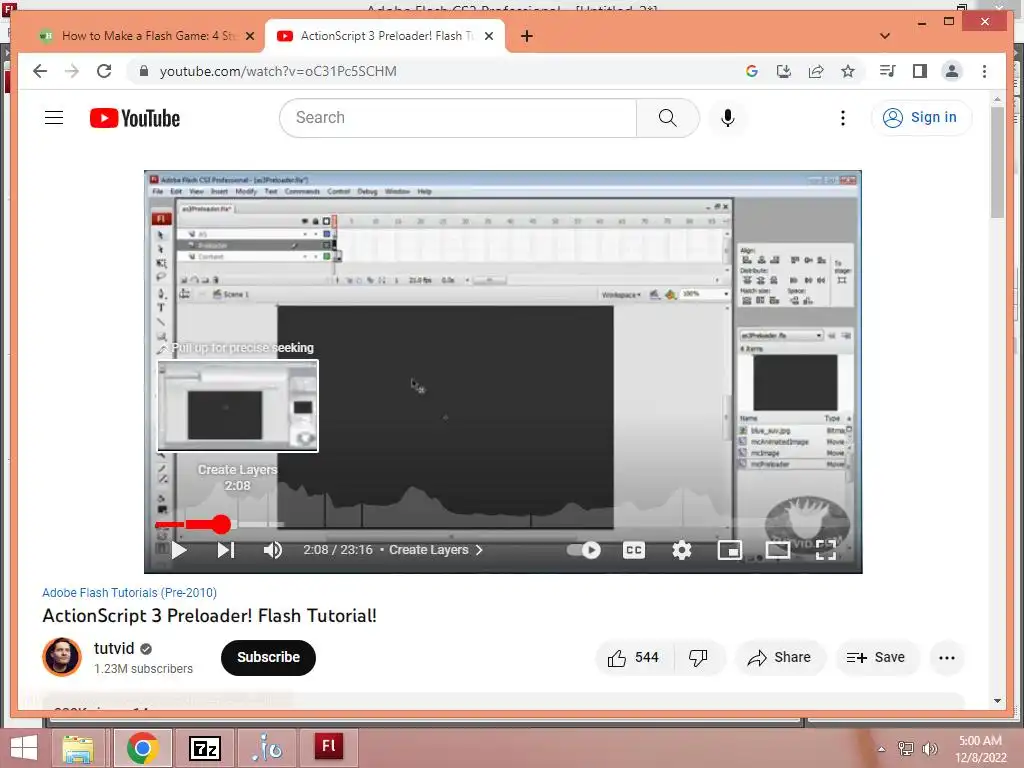Open the media controls icon in Chrome toolbar

(x=888, y=71)
